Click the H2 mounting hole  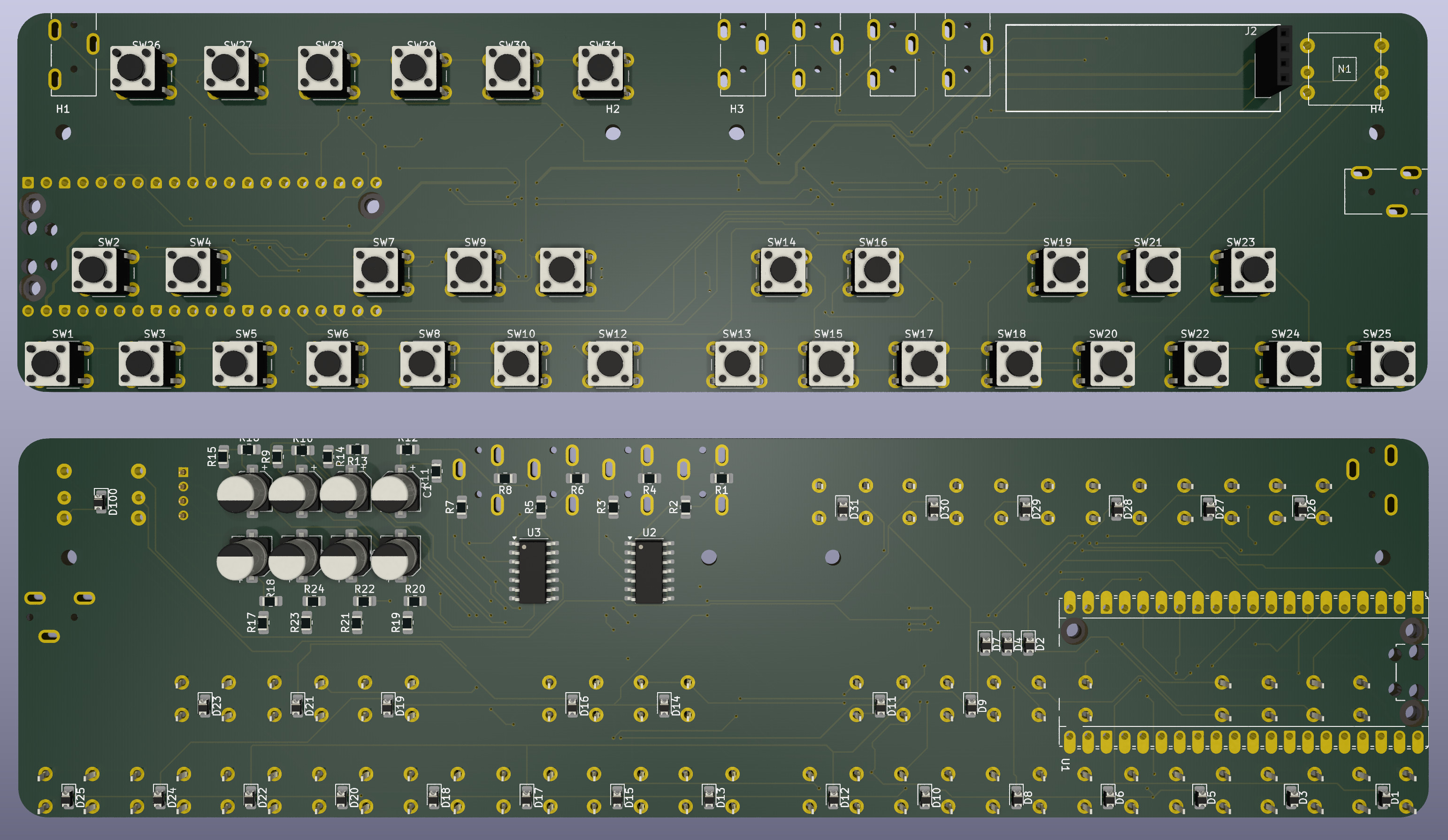pos(613,133)
